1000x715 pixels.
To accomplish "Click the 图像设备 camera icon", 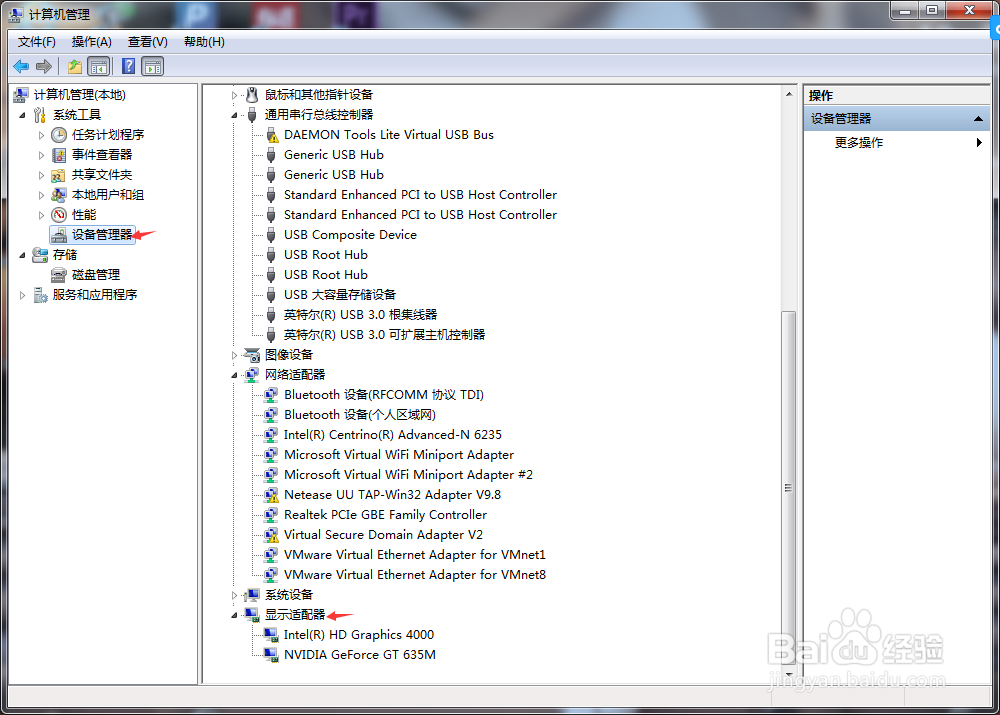I will pos(253,355).
